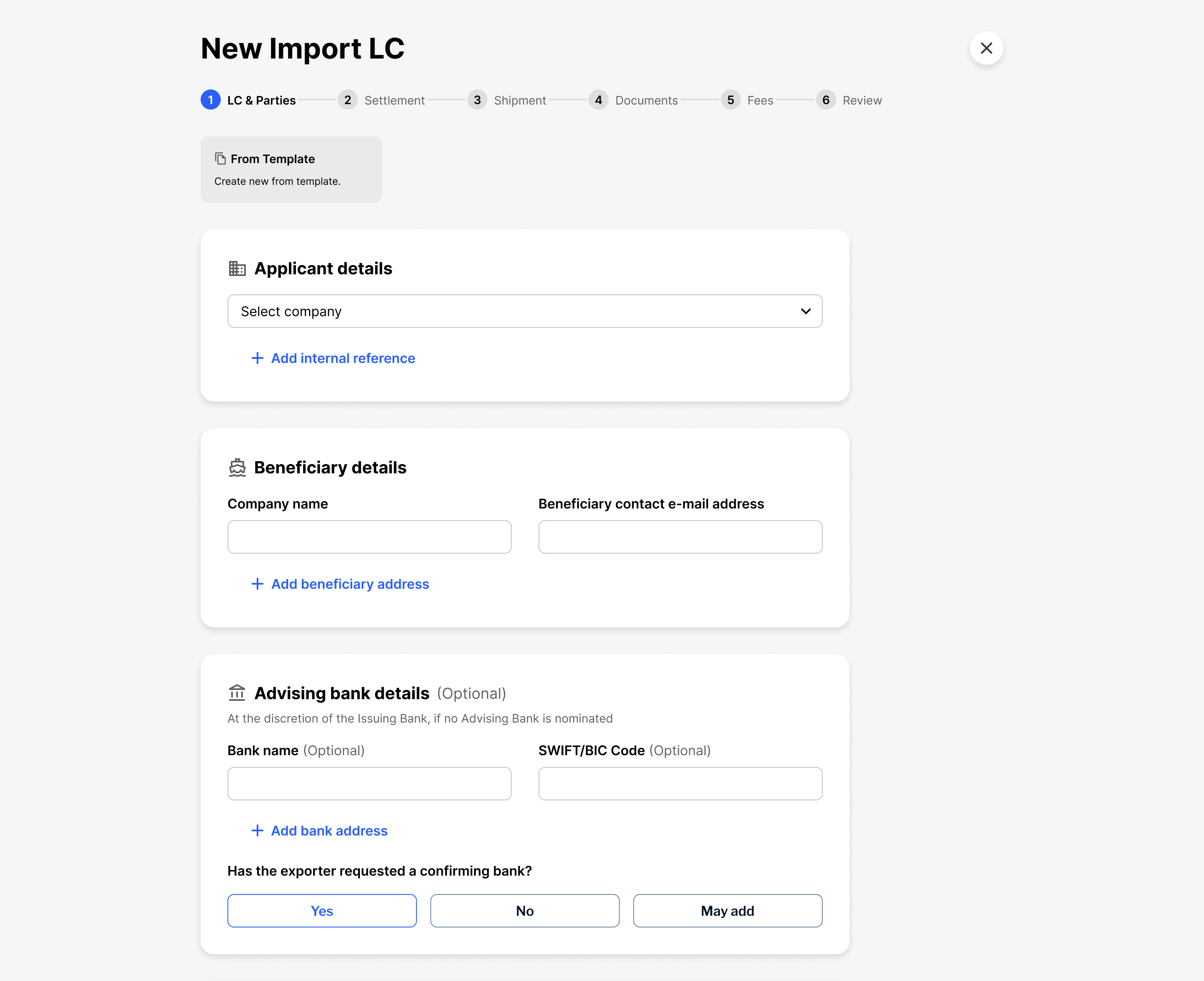Click the plus icon beside Add beneficiary address
Screen dimensions: 1204x981
257,584
